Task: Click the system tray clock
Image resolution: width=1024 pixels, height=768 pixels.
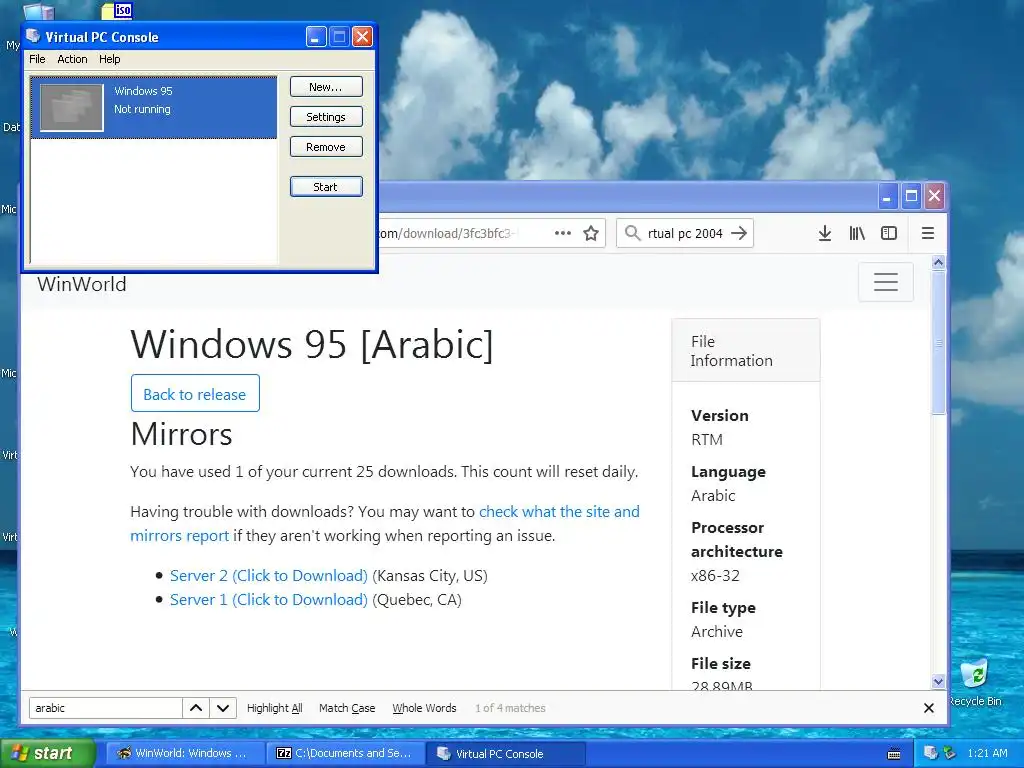Action: 987,753
